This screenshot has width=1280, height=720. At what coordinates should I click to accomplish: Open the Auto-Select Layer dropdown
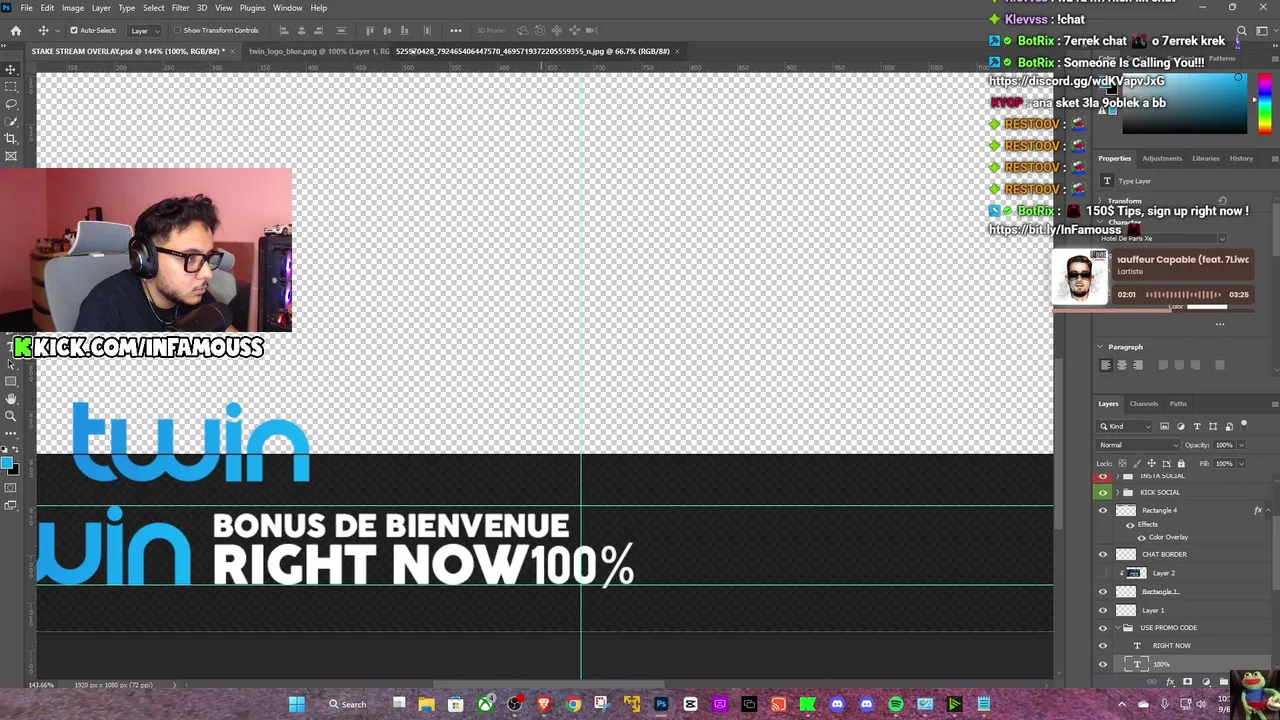tap(145, 30)
